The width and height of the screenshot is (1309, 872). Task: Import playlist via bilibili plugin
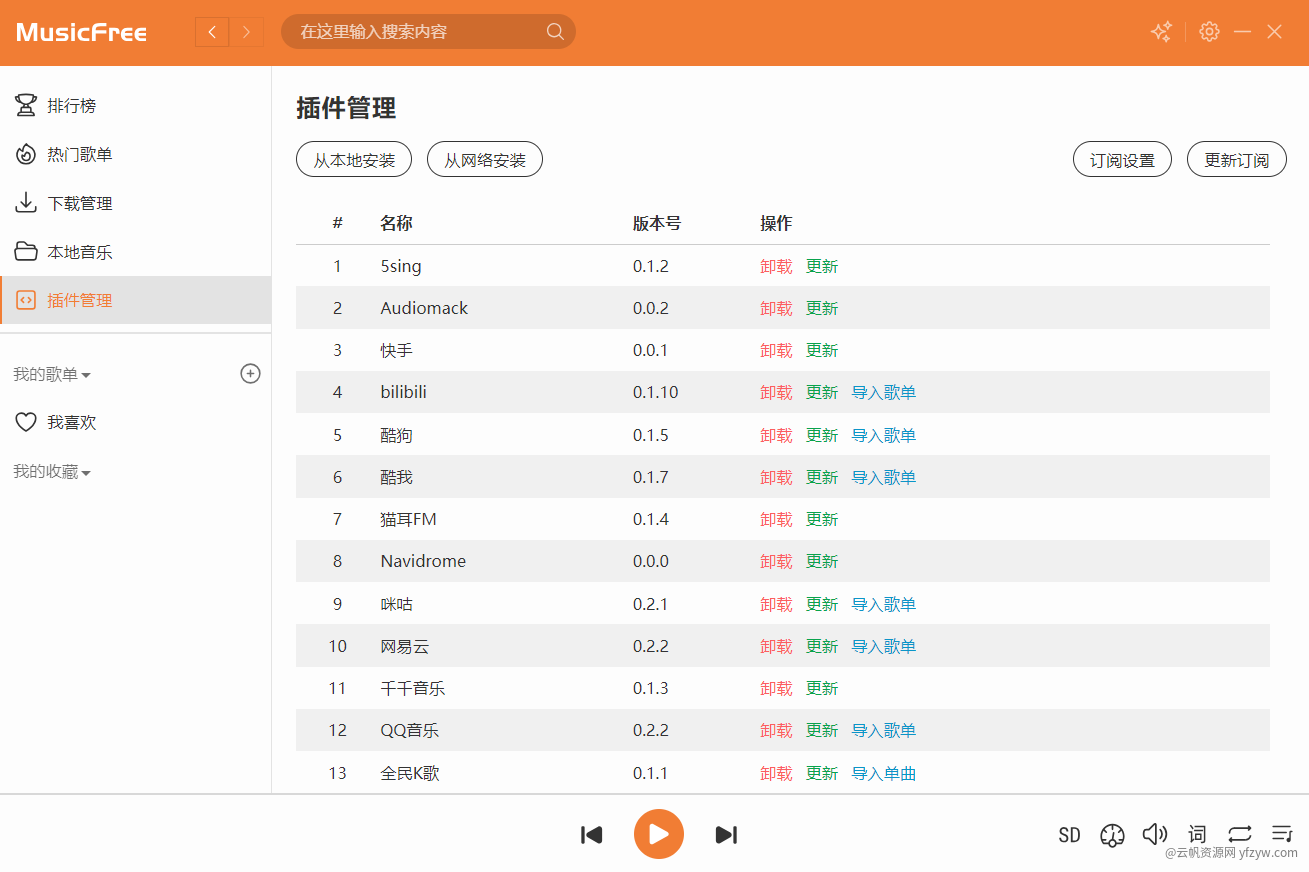884,392
